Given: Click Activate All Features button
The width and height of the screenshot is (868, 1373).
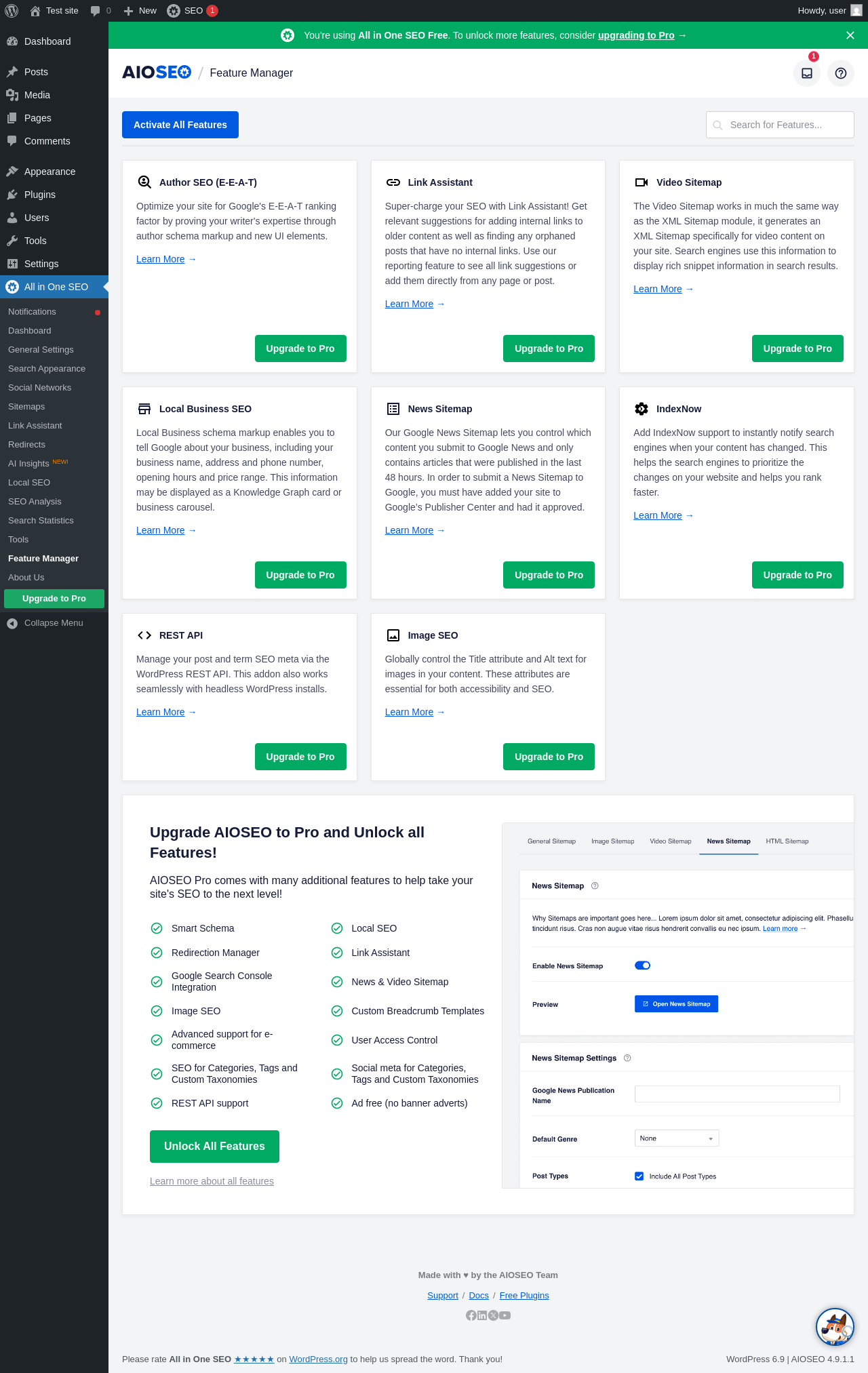Looking at the screenshot, I should pyautogui.click(x=180, y=125).
